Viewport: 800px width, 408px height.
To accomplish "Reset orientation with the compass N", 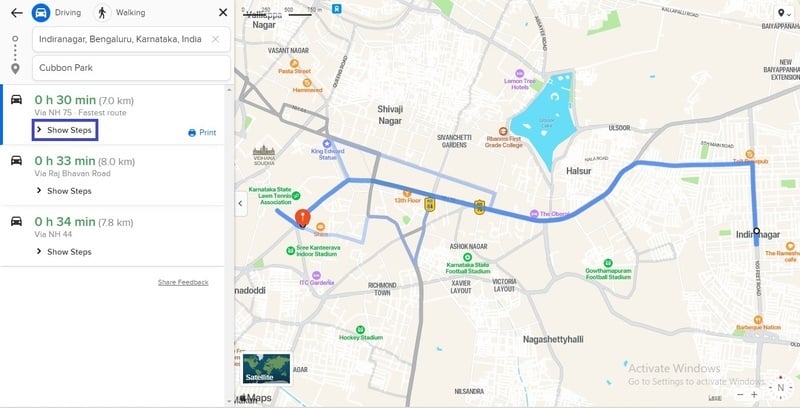I will (x=780, y=388).
